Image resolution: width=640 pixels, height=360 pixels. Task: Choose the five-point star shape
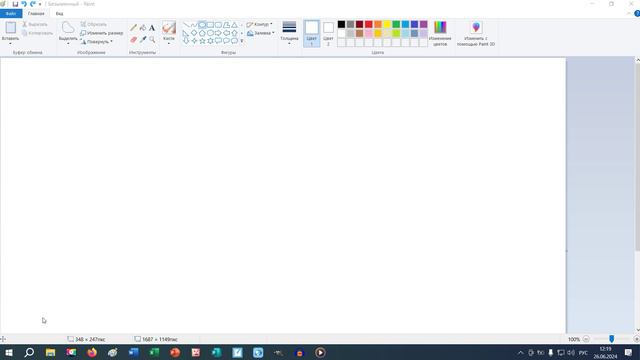coord(202,41)
